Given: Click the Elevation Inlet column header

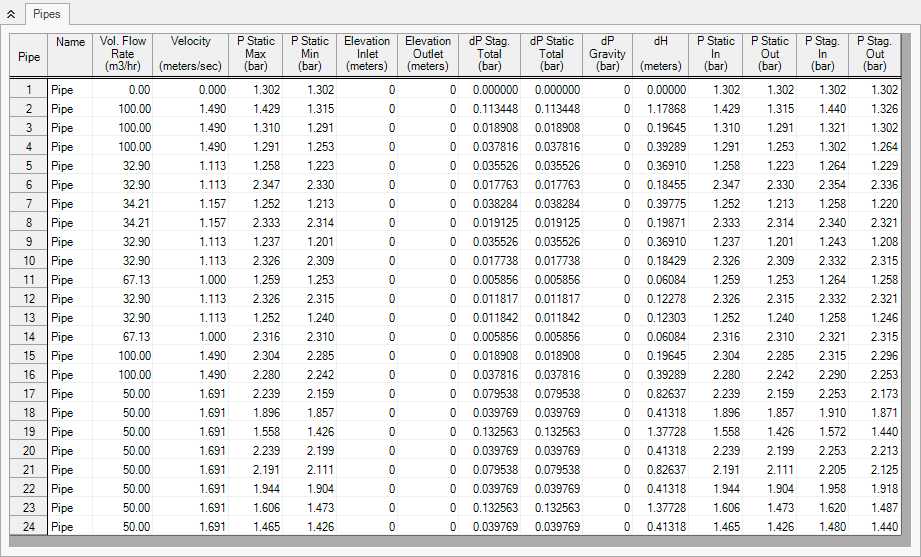Looking at the screenshot, I should (x=366, y=54).
